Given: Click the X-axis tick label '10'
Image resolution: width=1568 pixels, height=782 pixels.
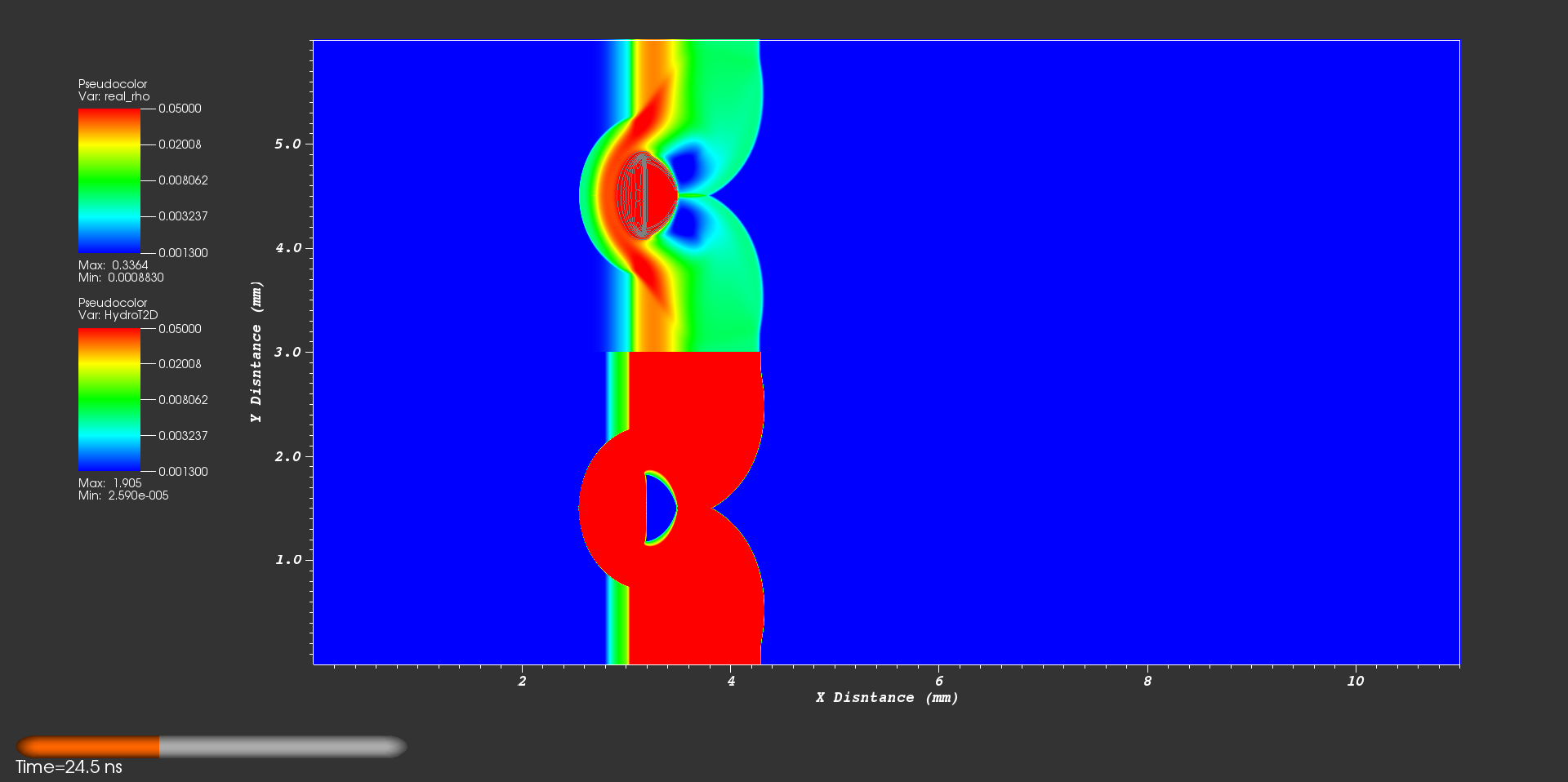Looking at the screenshot, I should point(1355,681).
